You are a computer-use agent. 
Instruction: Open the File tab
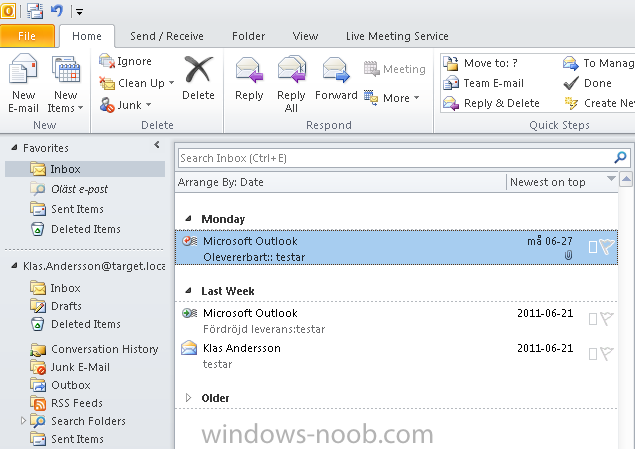[27, 36]
